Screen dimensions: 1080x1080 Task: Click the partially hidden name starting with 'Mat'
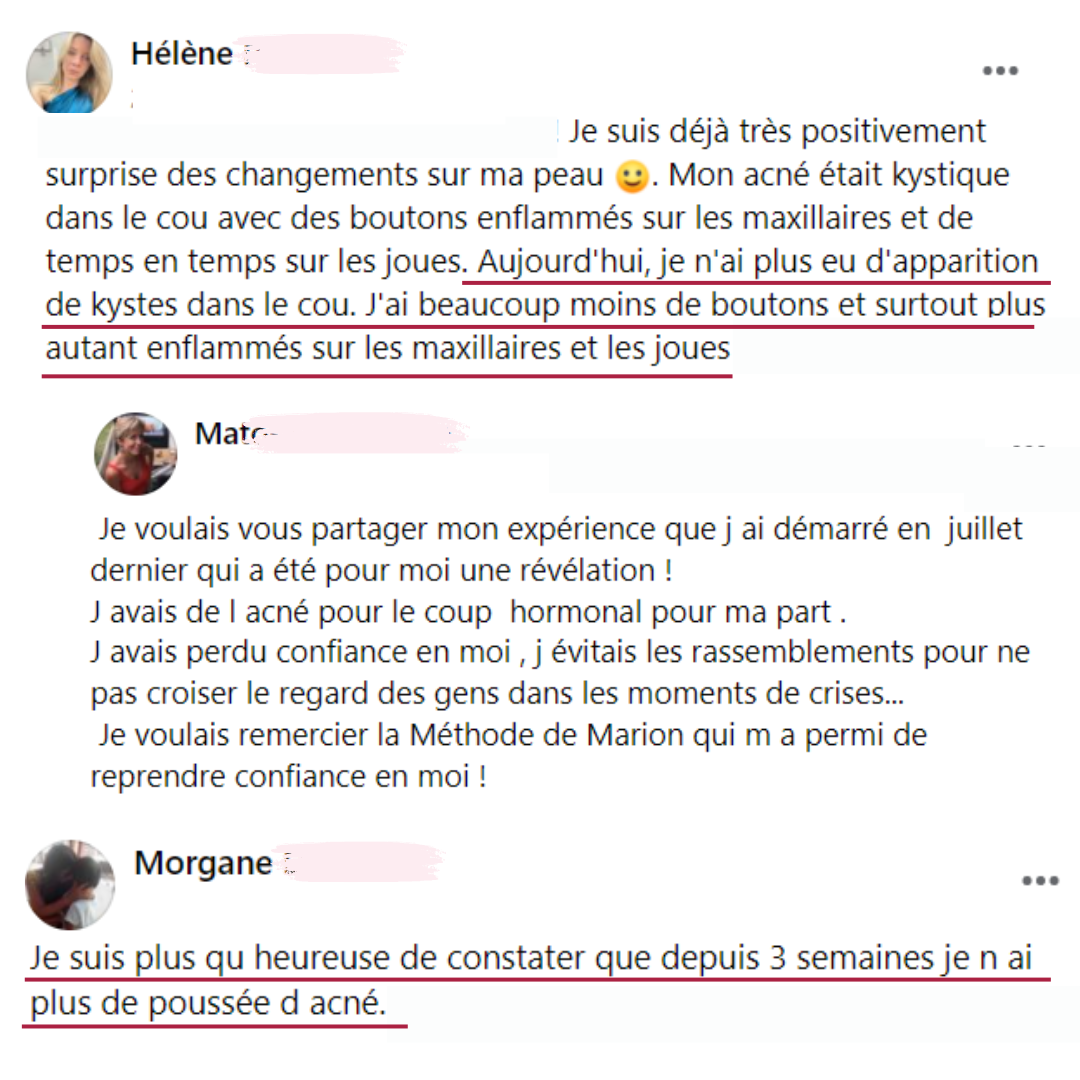(229, 434)
